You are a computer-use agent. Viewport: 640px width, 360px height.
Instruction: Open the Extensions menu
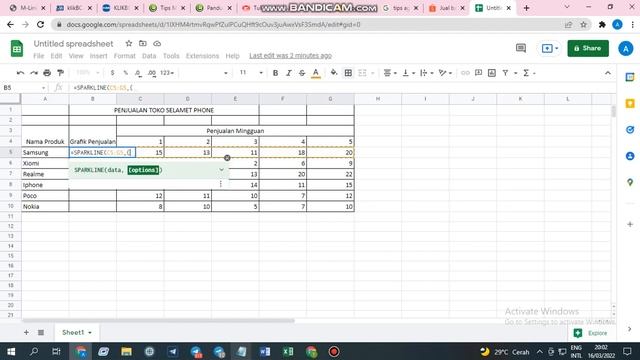coord(202,56)
